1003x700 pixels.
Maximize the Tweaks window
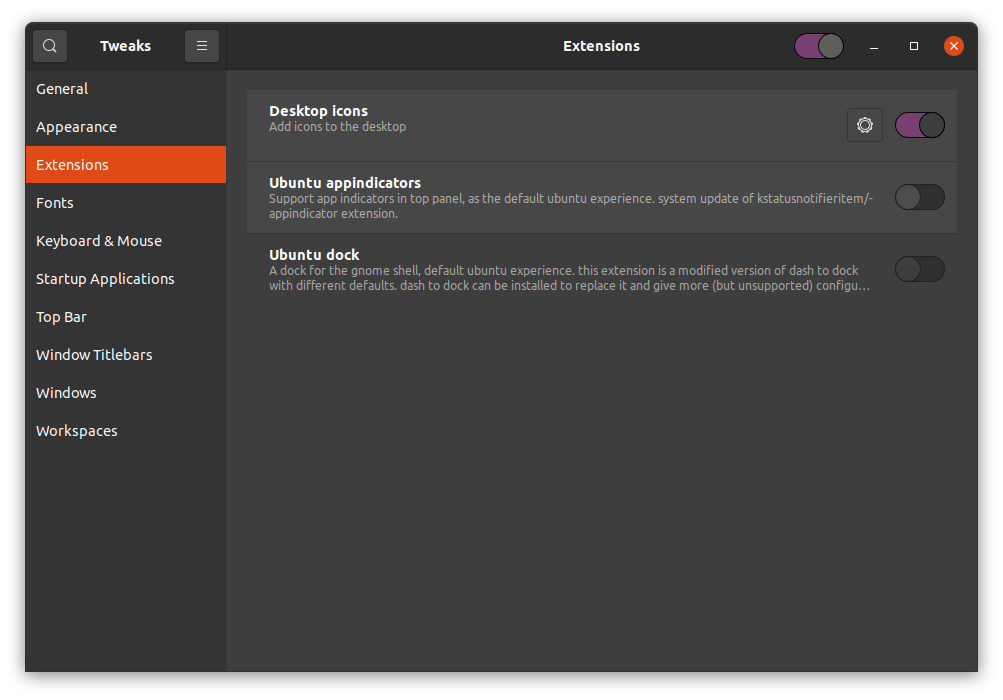point(913,46)
